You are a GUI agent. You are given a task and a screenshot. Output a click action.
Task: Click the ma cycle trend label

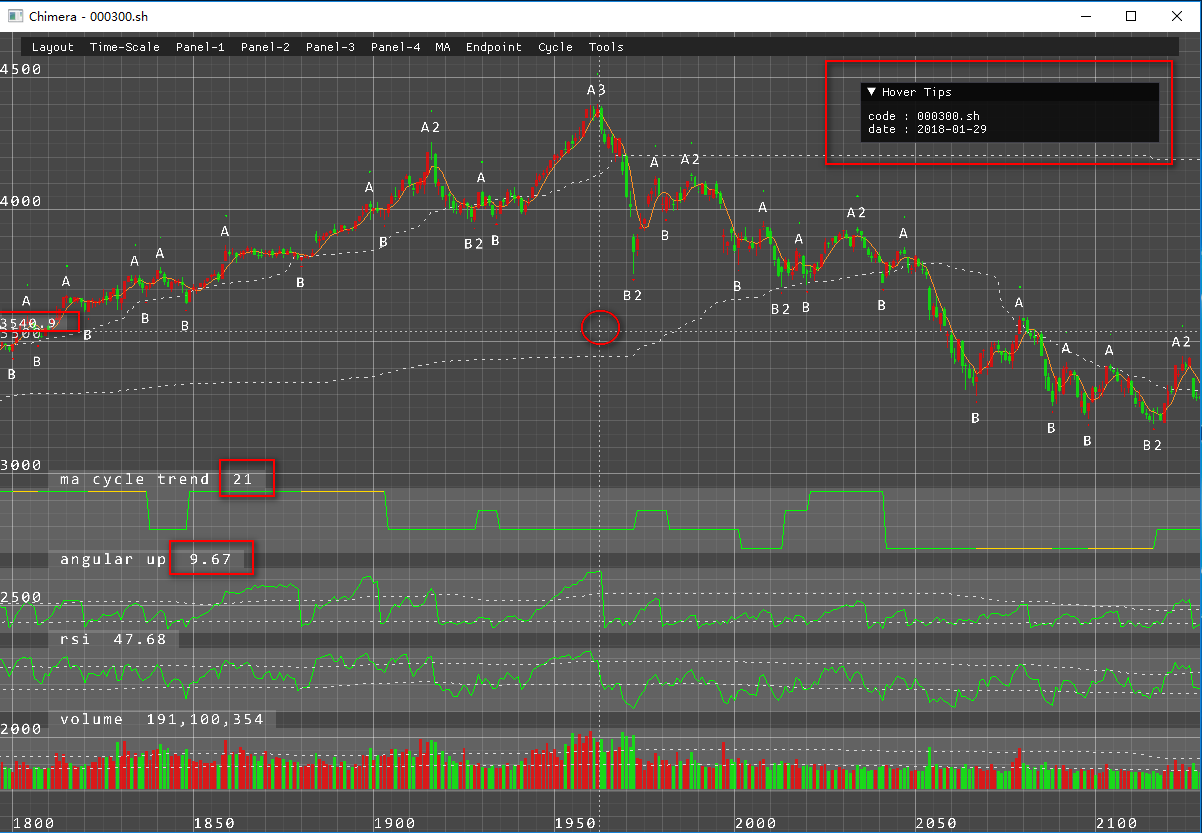coord(135,479)
